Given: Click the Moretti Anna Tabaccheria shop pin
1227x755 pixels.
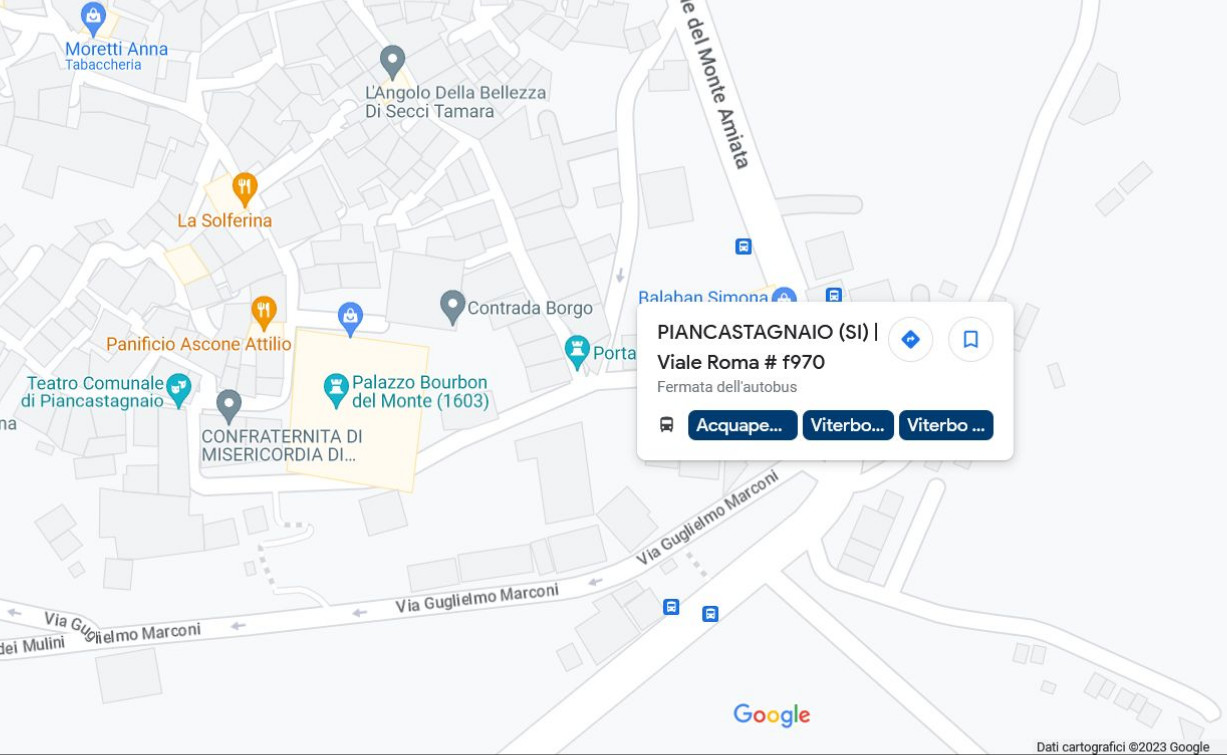Looking at the screenshot, I should (93, 16).
